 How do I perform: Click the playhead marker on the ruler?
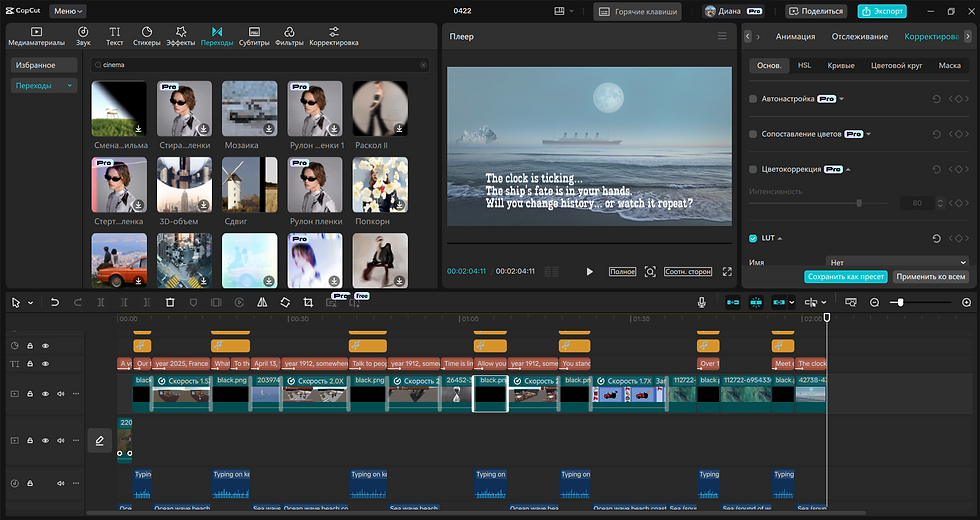tap(827, 318)
